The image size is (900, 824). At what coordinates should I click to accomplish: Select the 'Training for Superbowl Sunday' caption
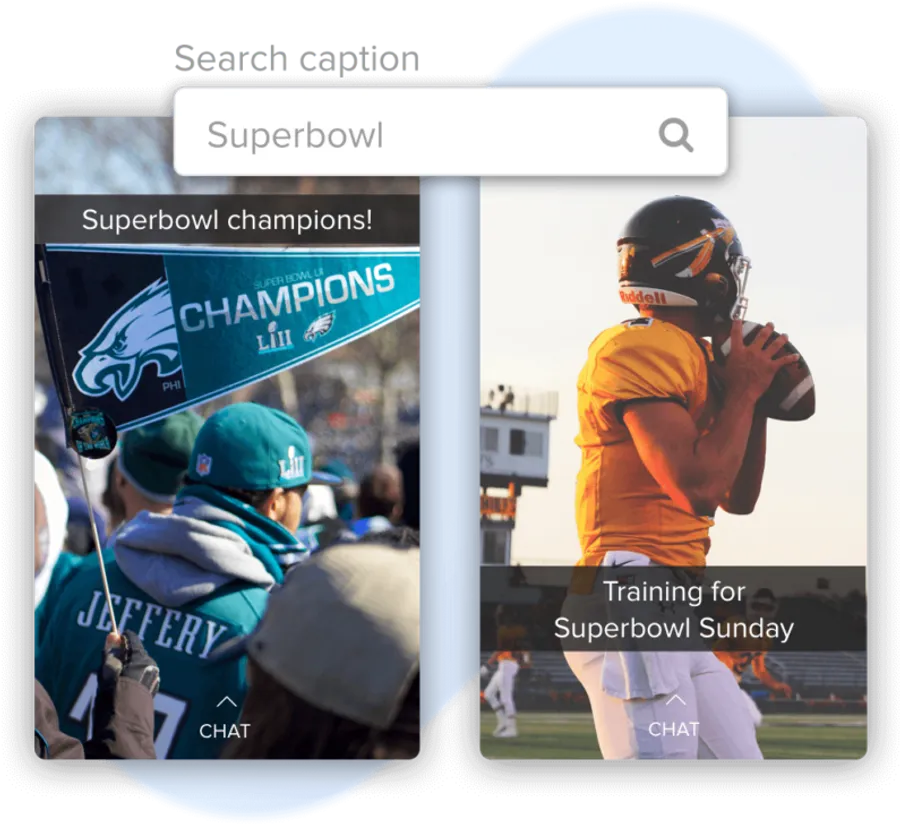pos(673,609)
